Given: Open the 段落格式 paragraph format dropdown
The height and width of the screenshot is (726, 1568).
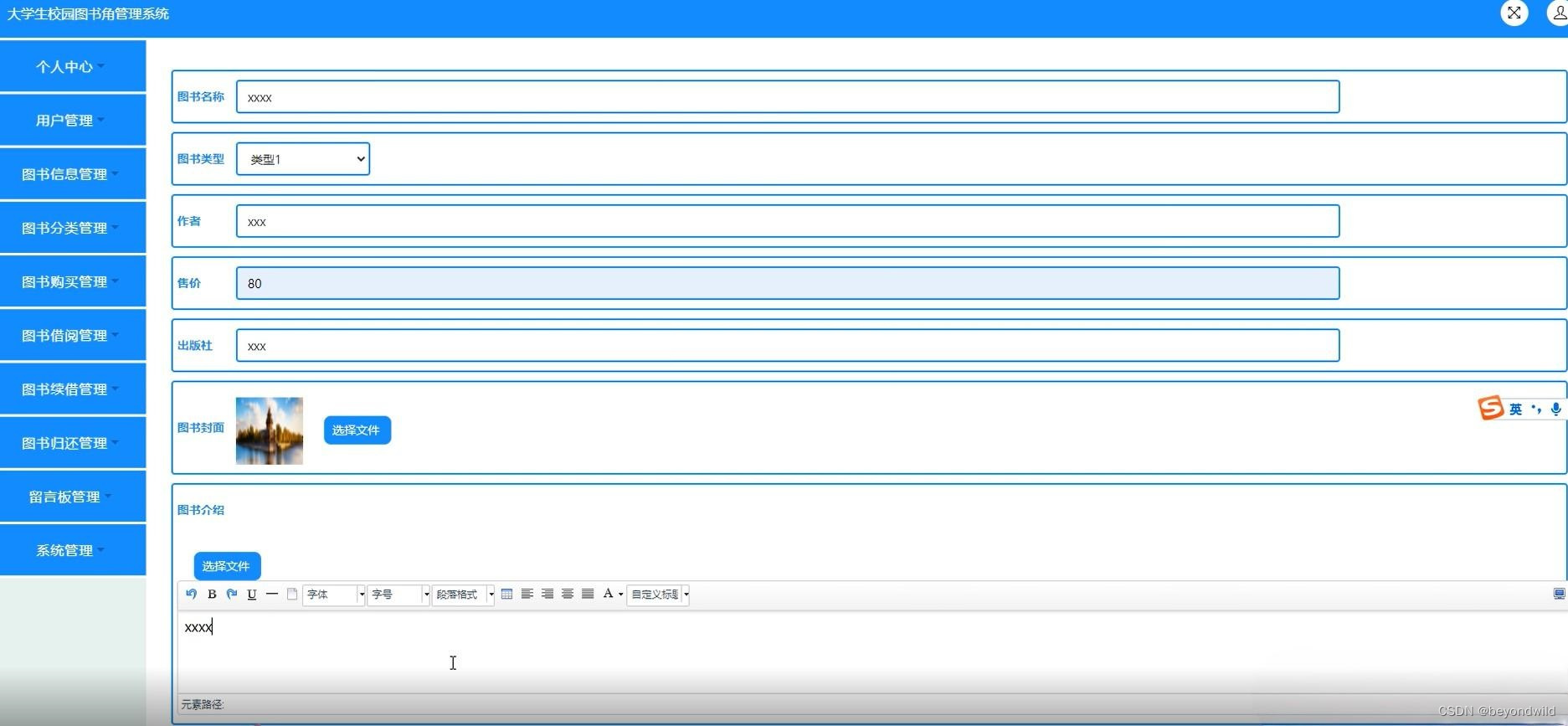Looking at the screenshot, I should click(463, 595).
